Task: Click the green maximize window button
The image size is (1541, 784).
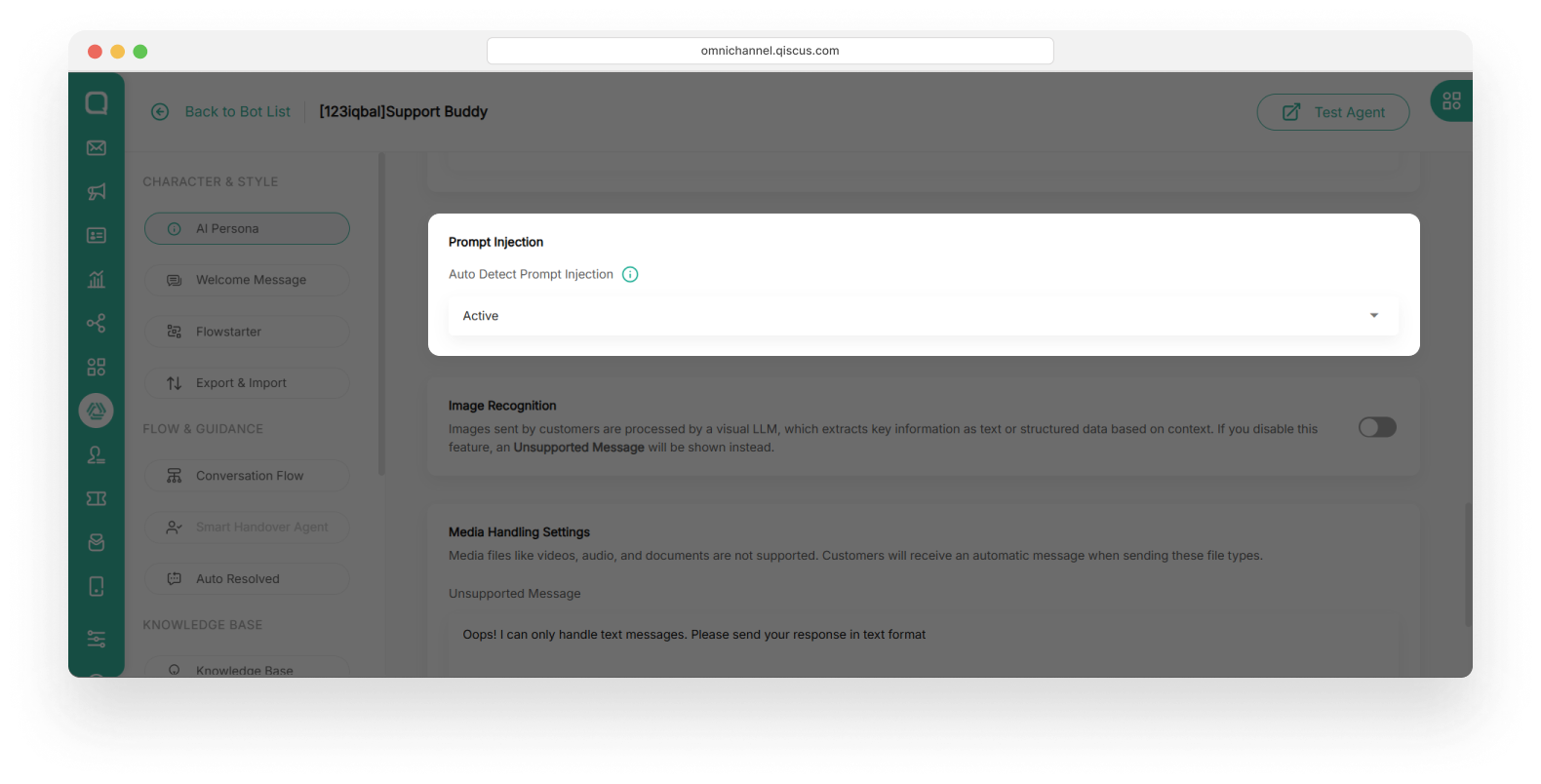Action: click(x=140, y=52)
